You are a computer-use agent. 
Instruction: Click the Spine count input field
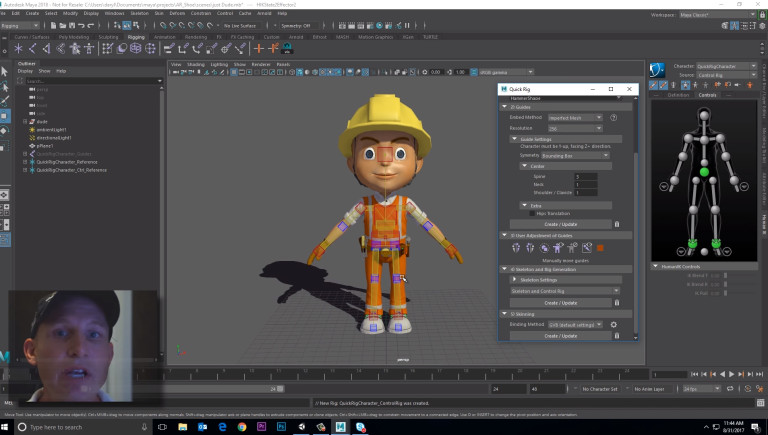tap(586, 176)
